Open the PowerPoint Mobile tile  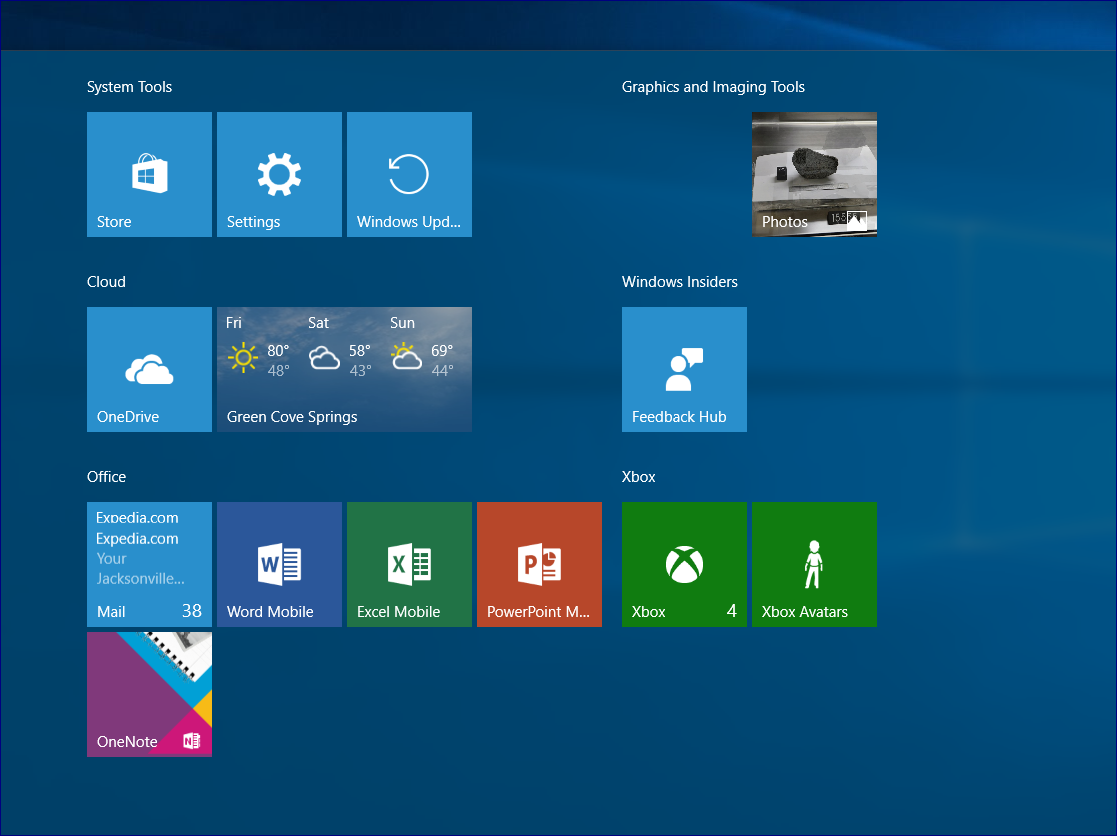(539, 564)
